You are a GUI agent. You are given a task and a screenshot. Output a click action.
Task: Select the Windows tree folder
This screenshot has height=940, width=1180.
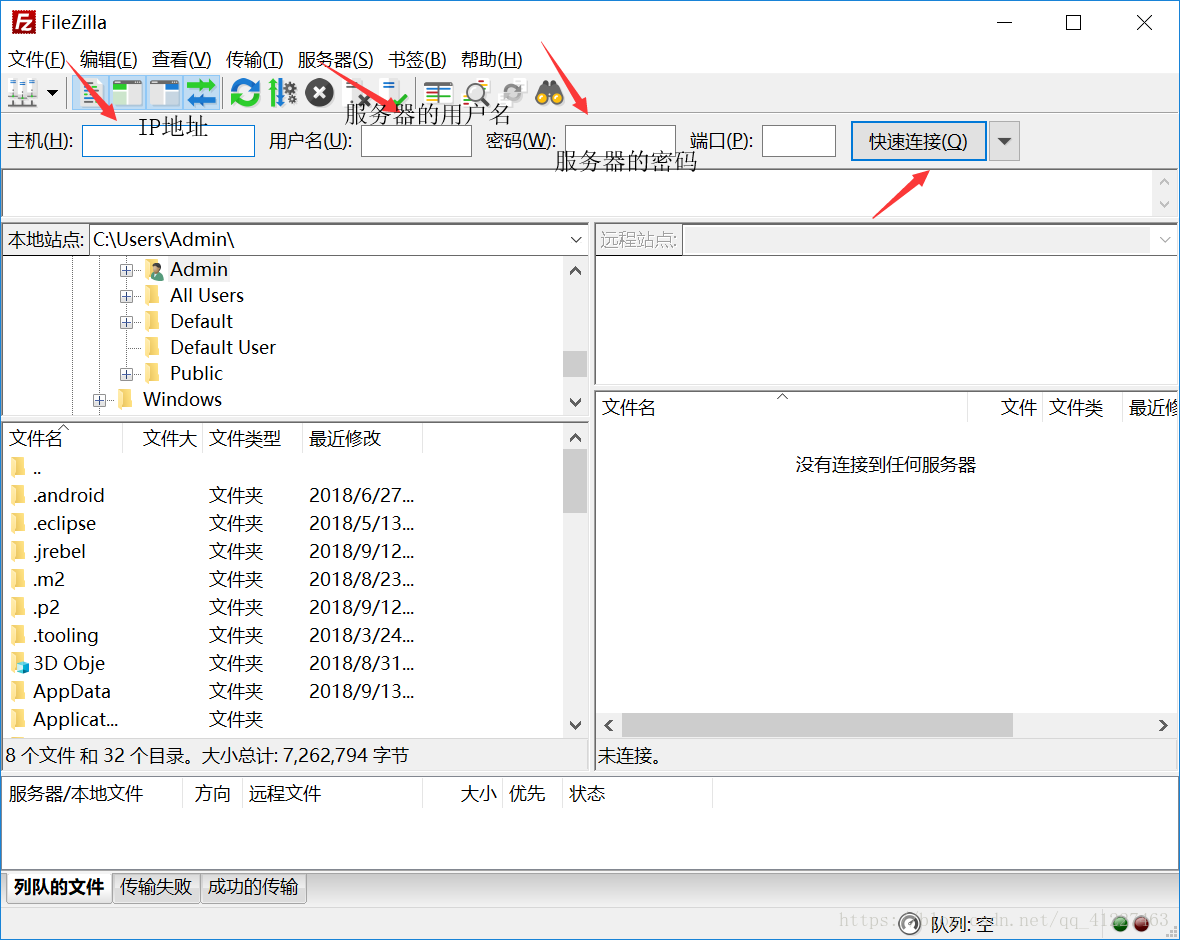pyautogui.click(x=182, y=400)
